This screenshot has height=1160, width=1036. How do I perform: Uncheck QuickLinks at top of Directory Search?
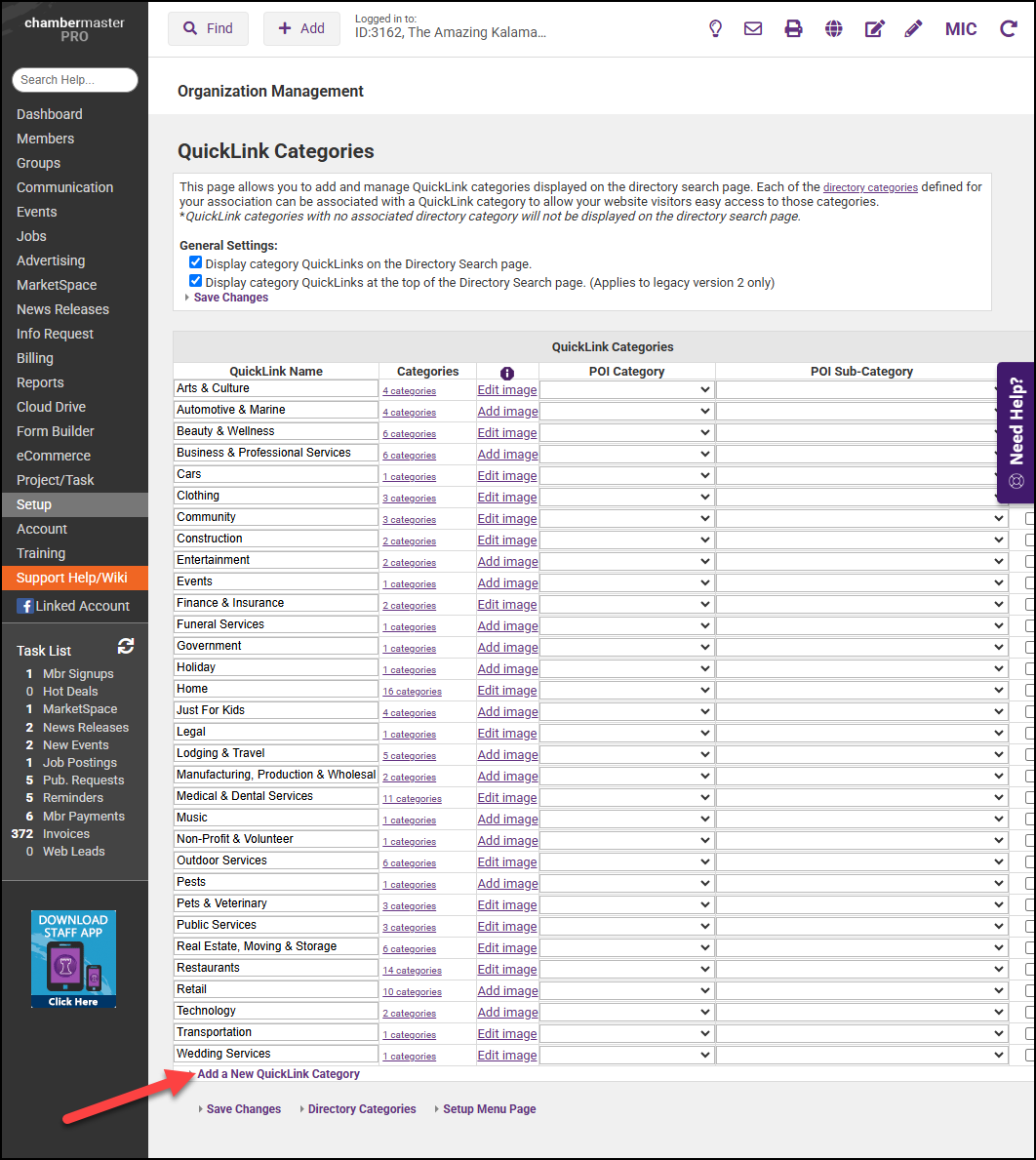pyautogui.click(x=196, y=282)
